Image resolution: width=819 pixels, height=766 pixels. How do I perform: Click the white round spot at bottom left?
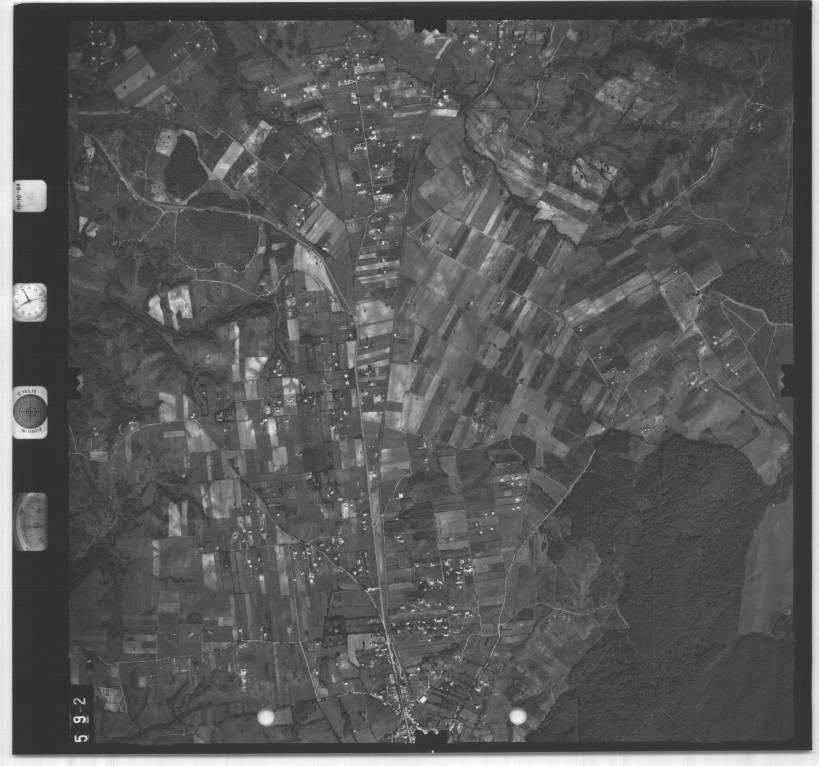[x=266, y=717]
